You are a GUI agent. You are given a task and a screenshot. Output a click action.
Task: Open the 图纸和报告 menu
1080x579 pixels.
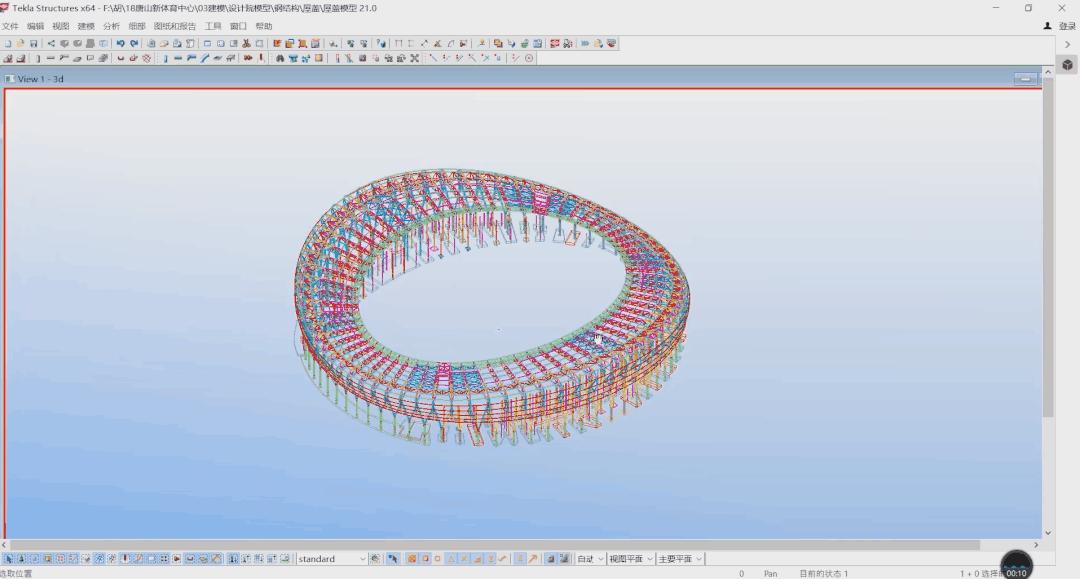click(175, 26)
